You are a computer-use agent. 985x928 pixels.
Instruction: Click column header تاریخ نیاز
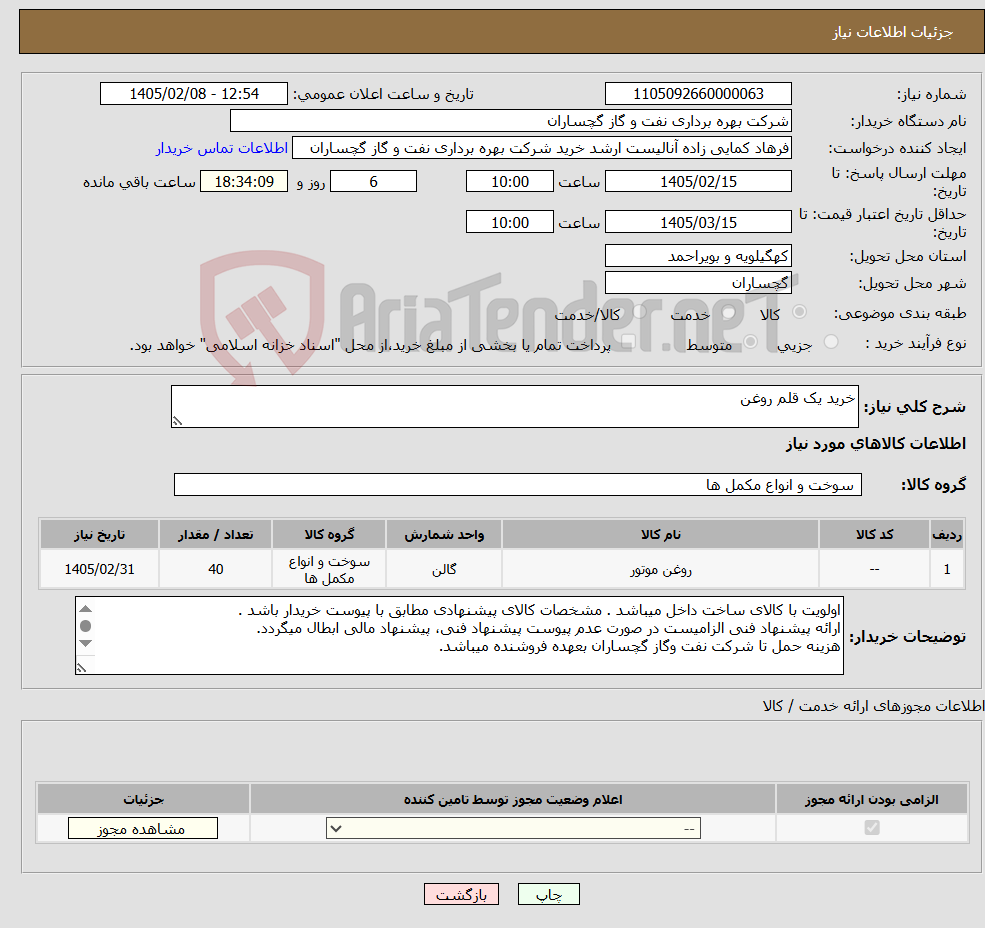[x=99, y=534]
